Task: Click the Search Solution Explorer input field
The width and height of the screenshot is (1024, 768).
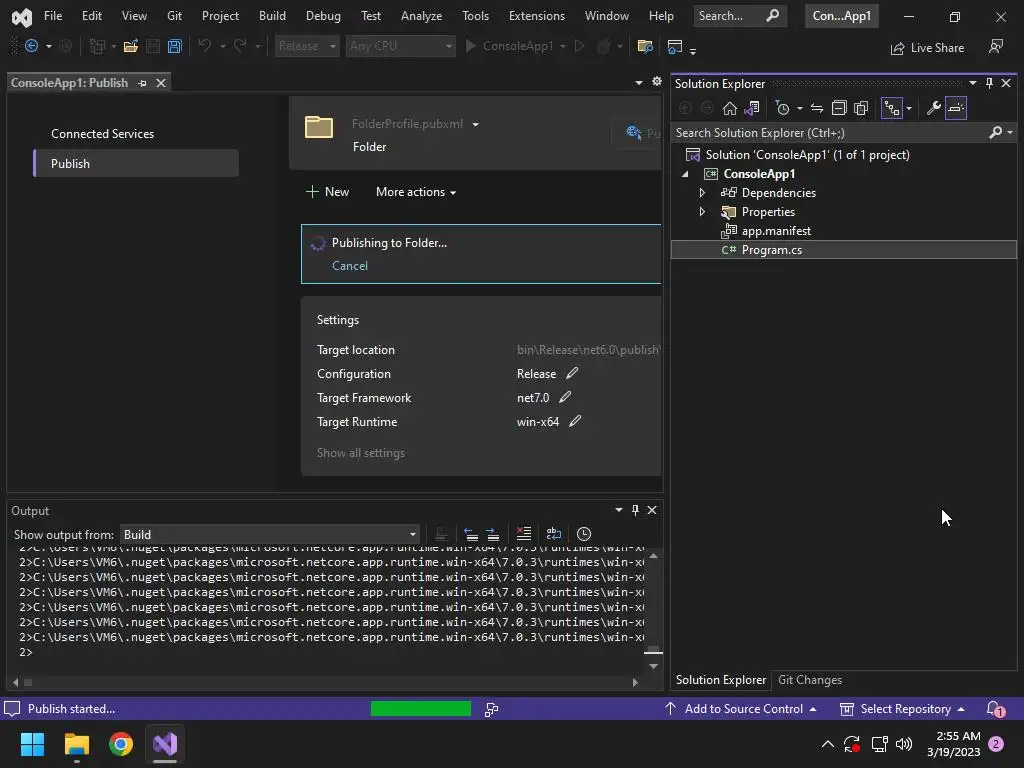Action: pyautogui.click(x=829, y=133)
